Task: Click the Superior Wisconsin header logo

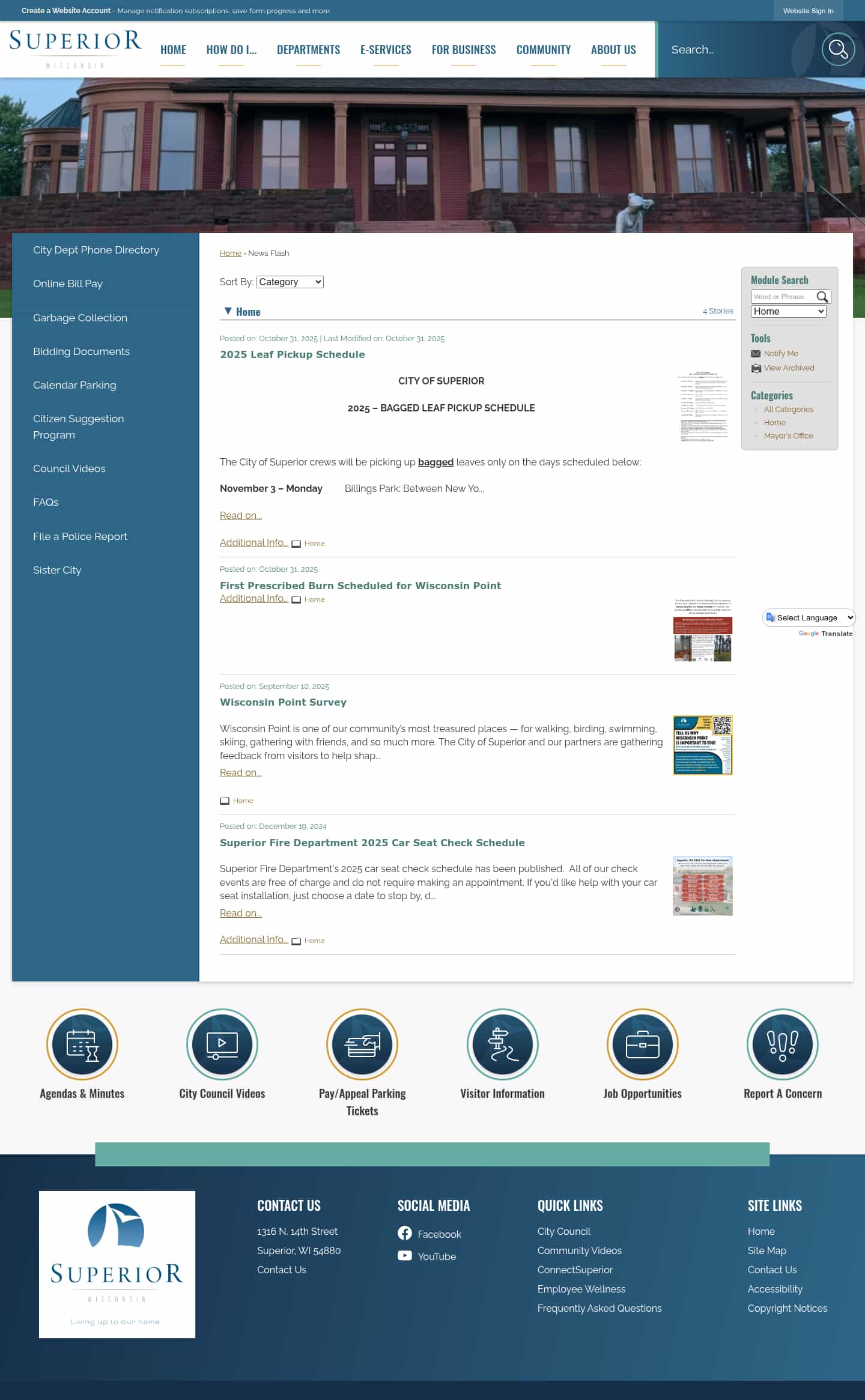Action: coord(75,49)
